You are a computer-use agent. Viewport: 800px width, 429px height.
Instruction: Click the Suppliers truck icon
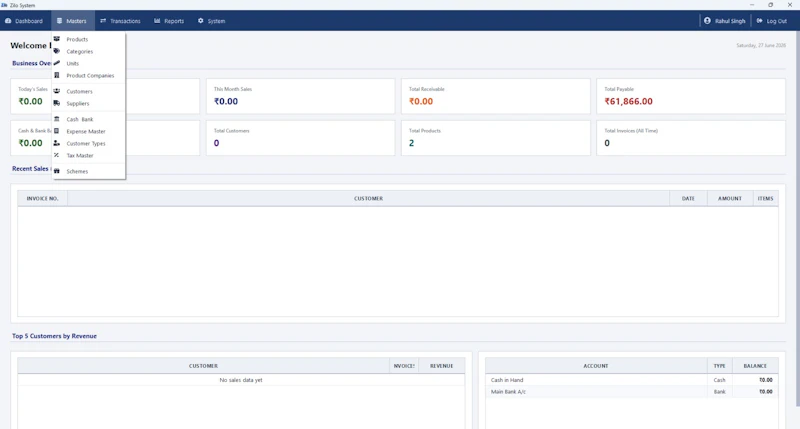point(57,103)
